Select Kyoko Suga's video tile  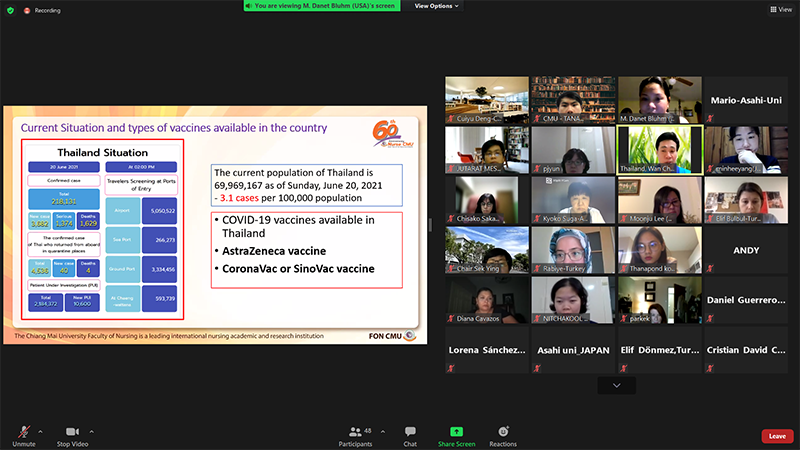pos(573,200)
